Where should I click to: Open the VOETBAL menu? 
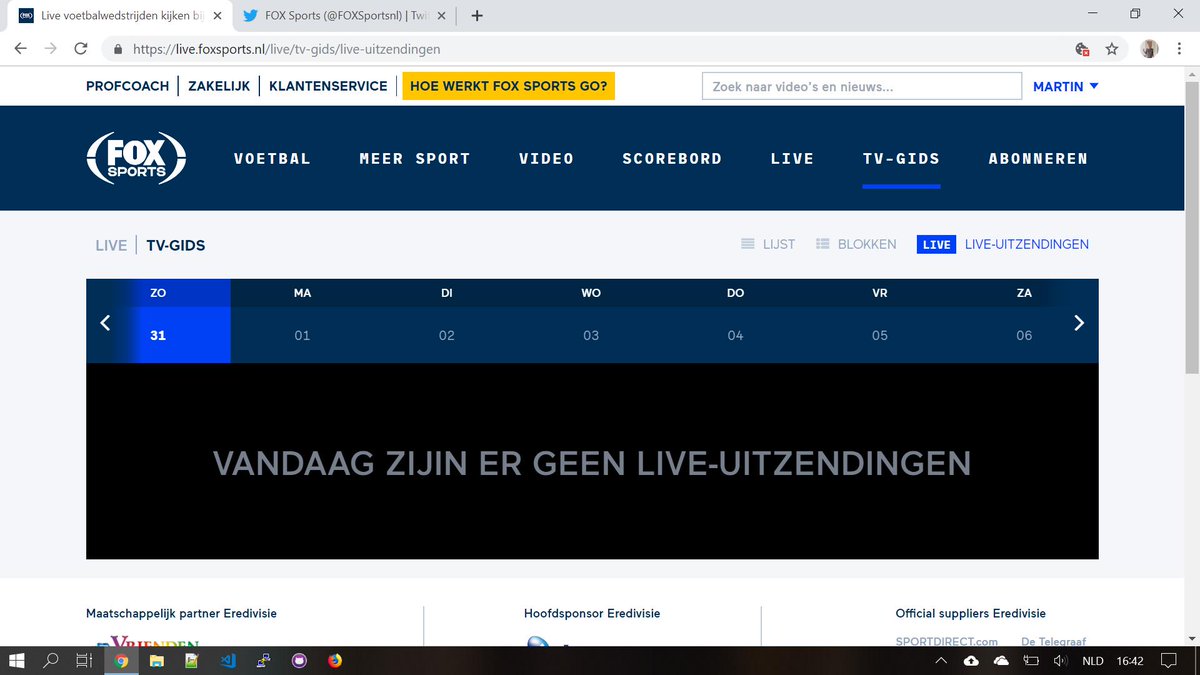pos(272,158)
